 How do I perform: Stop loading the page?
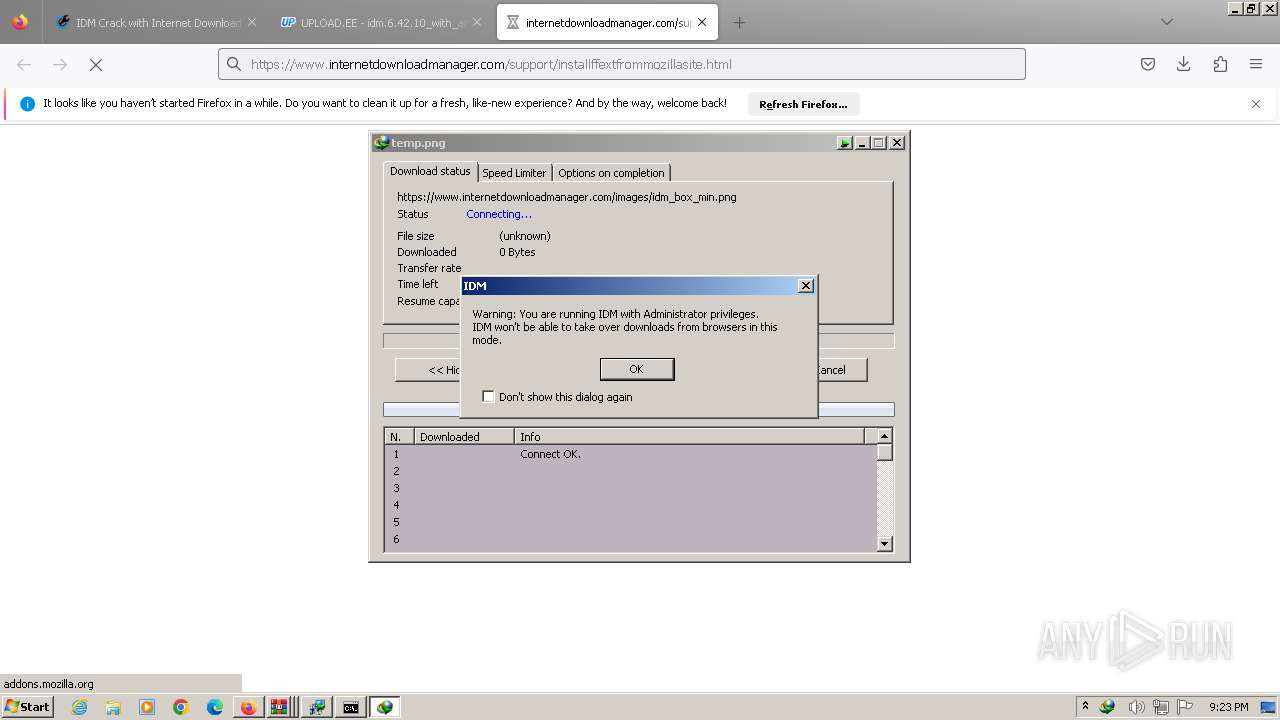[96, 64]
